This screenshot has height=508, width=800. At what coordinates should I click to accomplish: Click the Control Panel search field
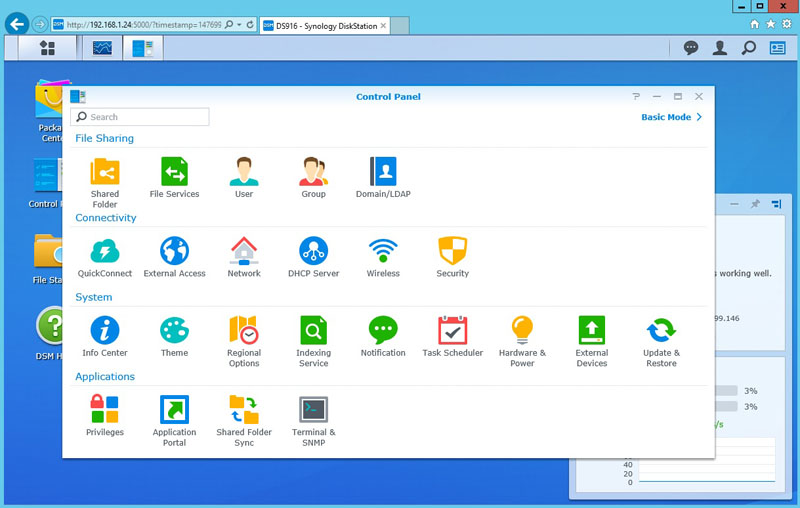[140, 117]
